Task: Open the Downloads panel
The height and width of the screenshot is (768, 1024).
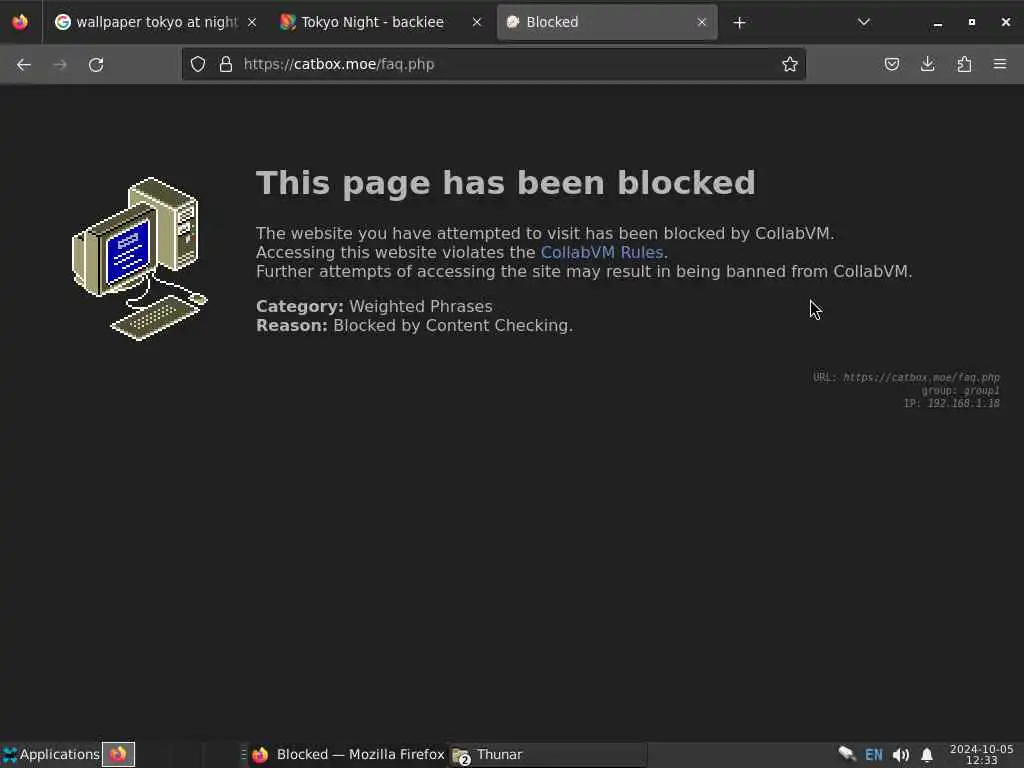Action: (x=927, y=64)
